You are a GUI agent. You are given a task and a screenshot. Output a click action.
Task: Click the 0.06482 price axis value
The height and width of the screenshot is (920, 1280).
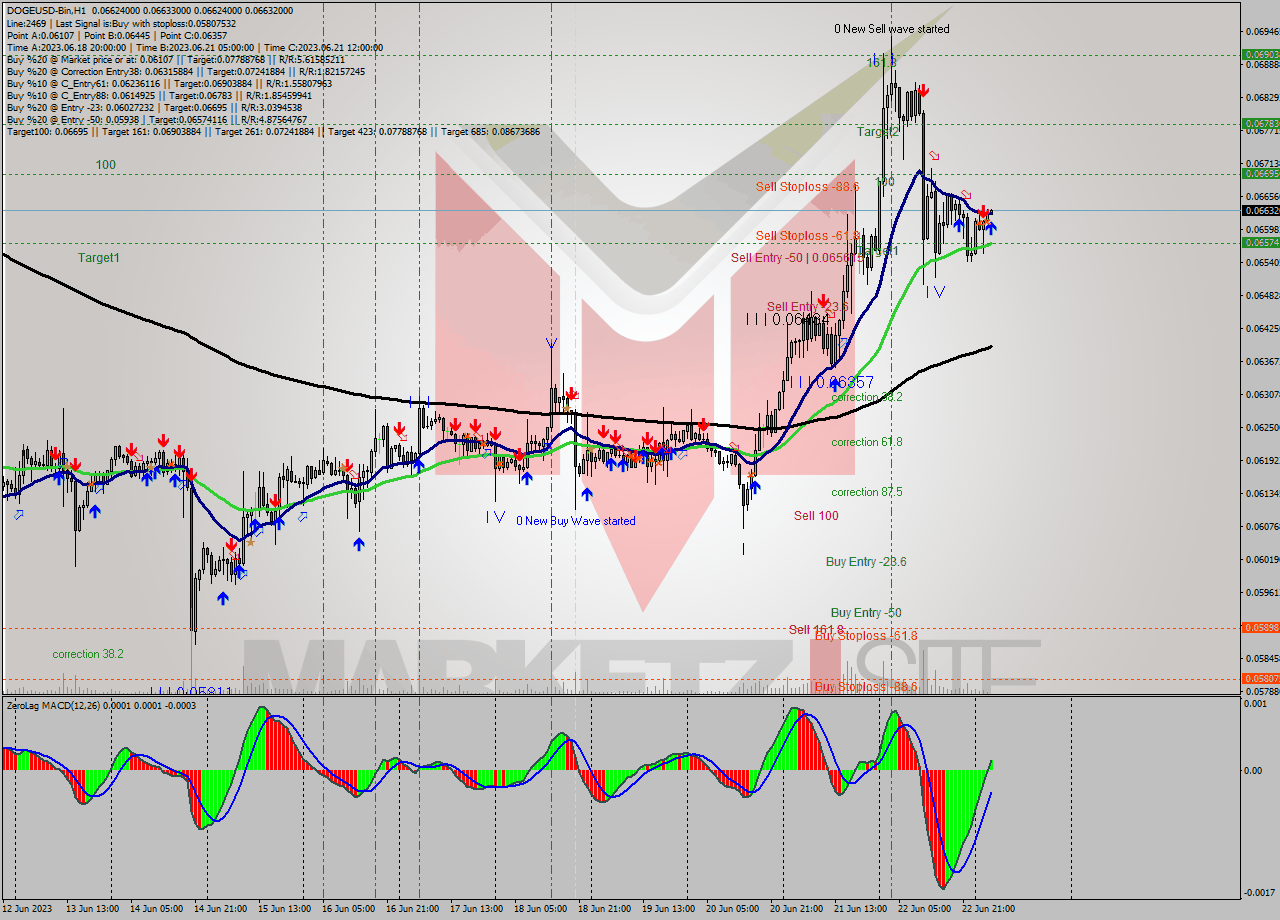coord(1260,296)
